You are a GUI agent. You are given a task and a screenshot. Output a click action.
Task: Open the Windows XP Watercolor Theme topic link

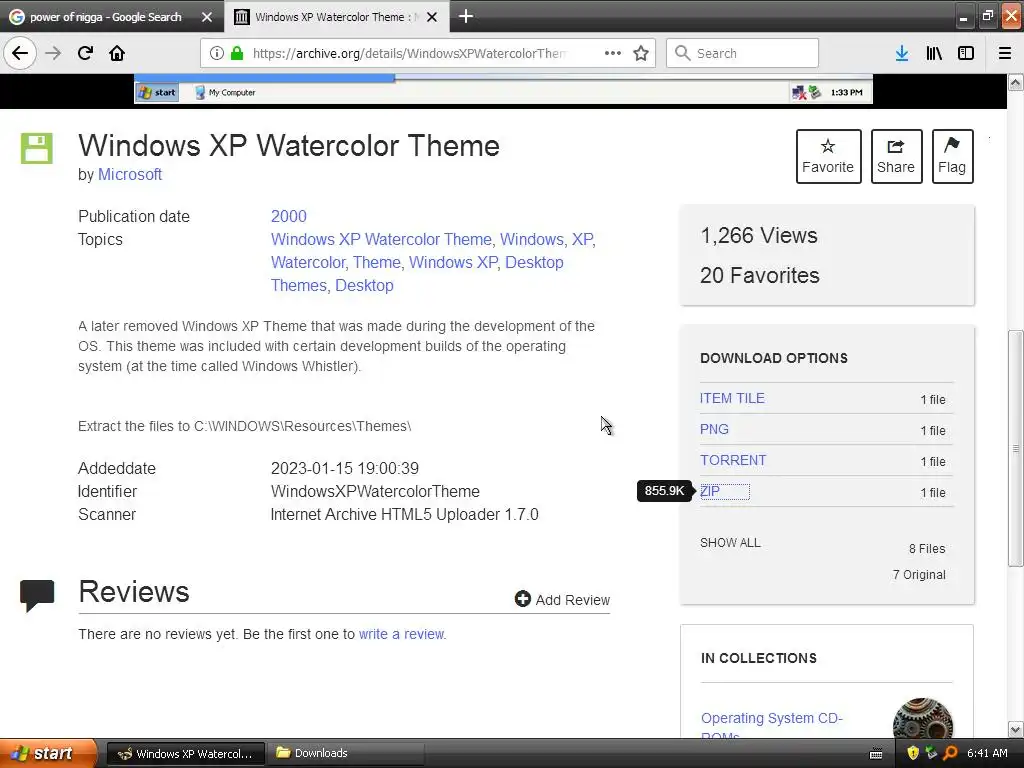381,239
